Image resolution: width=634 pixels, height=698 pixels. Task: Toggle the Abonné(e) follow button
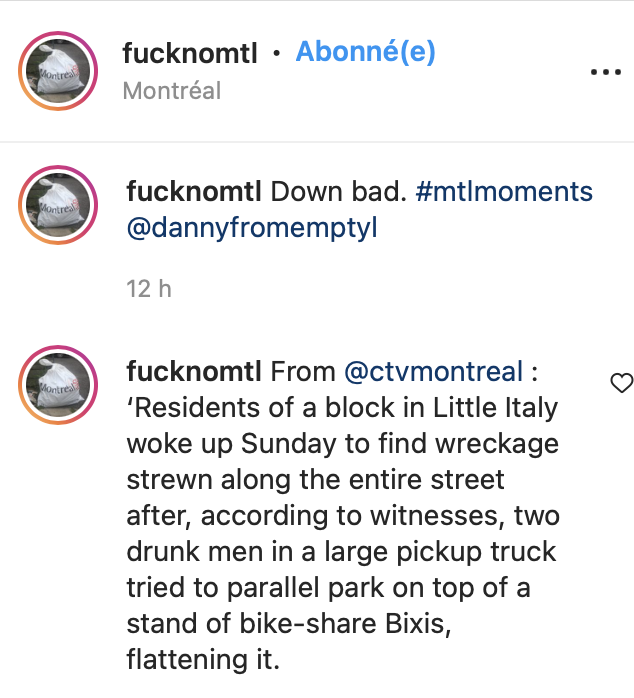pyautogui.click(x=366, y=53)
